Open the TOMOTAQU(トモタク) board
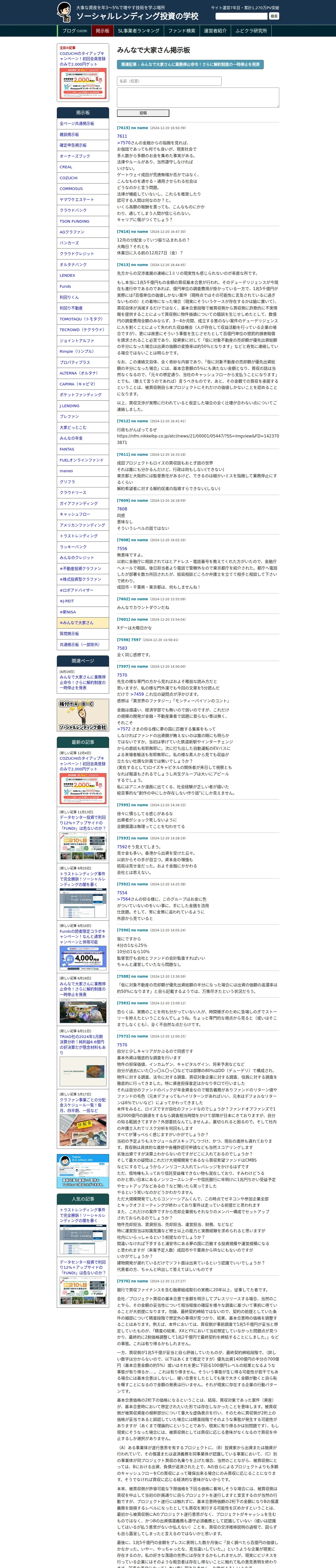 click(x=83, y=319)
